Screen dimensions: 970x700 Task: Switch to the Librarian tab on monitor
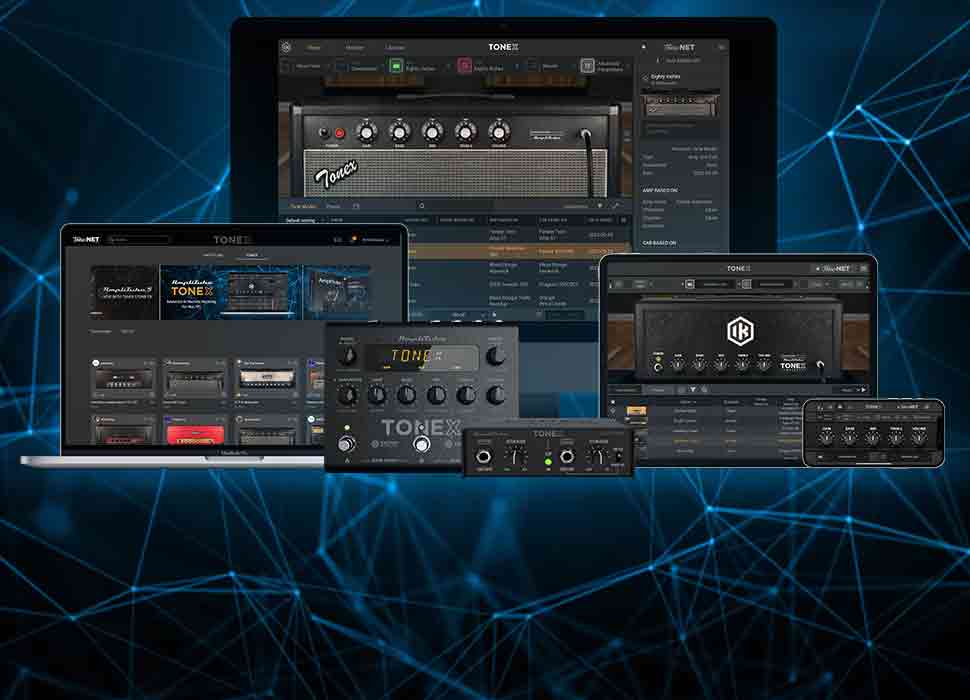point(396,47)
